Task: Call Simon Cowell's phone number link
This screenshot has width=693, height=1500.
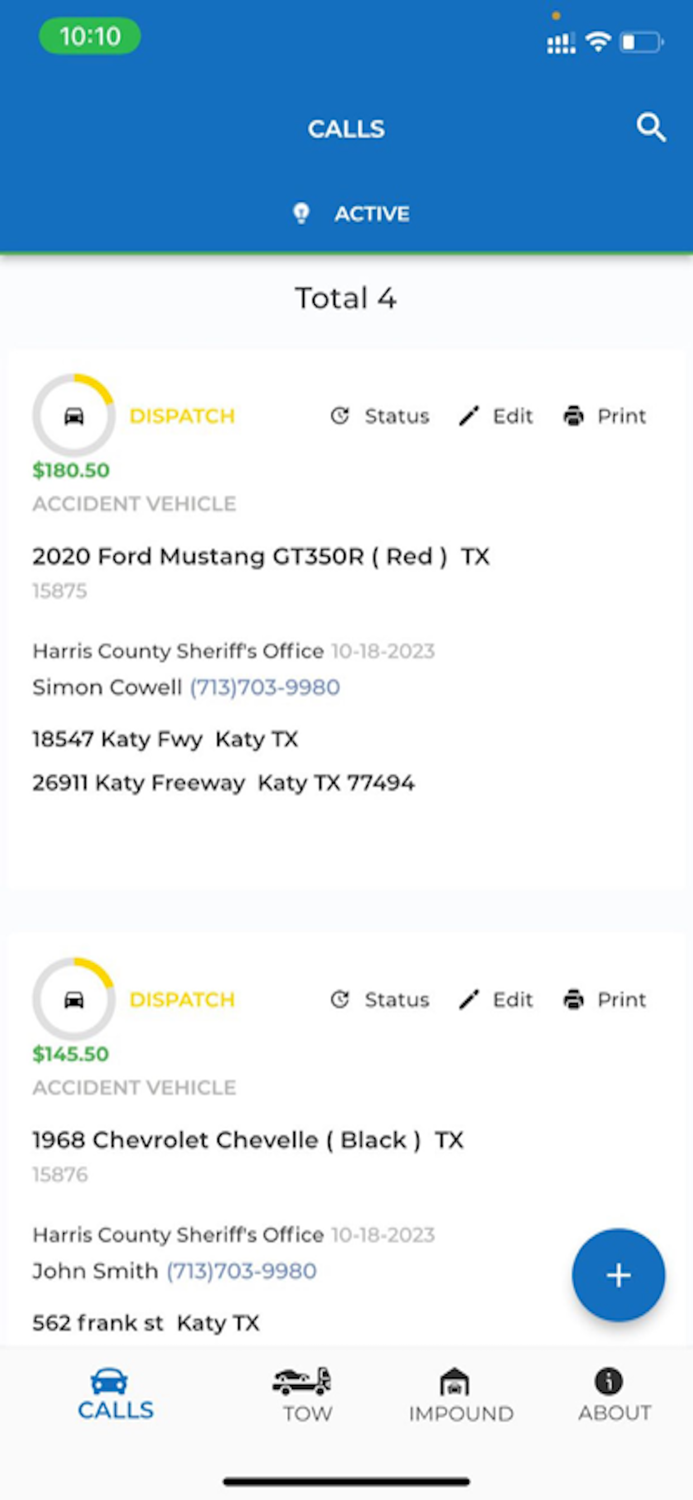Action: pos(265,687)
